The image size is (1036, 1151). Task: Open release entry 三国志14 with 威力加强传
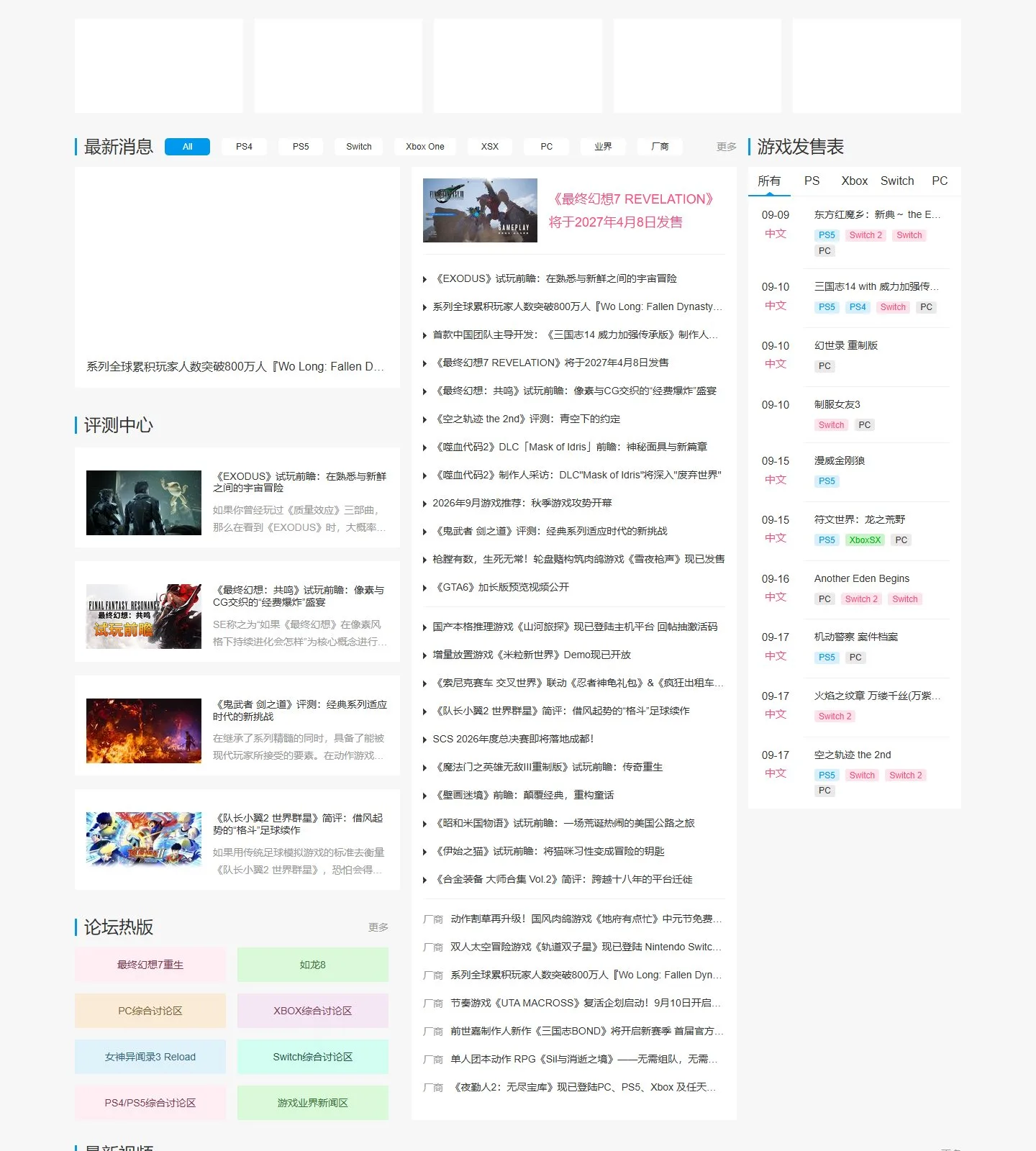[876, 286]
